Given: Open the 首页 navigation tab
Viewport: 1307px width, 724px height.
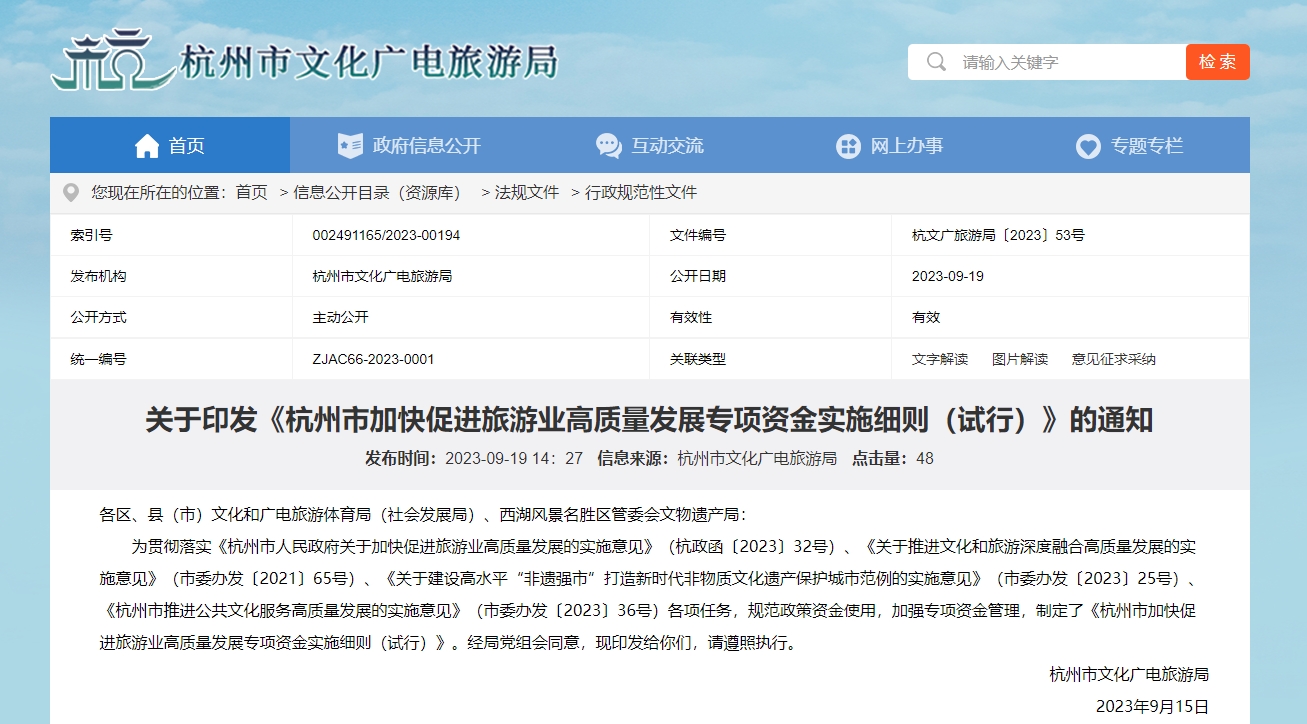Looking at the screenshot, I should coord(186,146).
